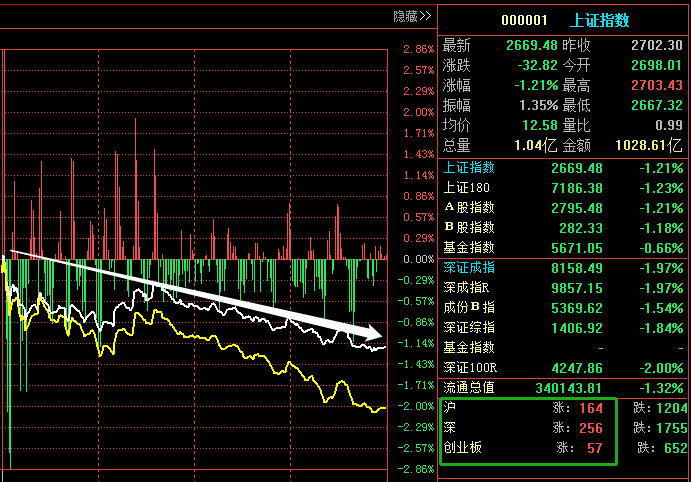This screenshot has width=691, height=482.
Task: Select the 深证100R change -2.00%
Action: [x=661, y=368]
